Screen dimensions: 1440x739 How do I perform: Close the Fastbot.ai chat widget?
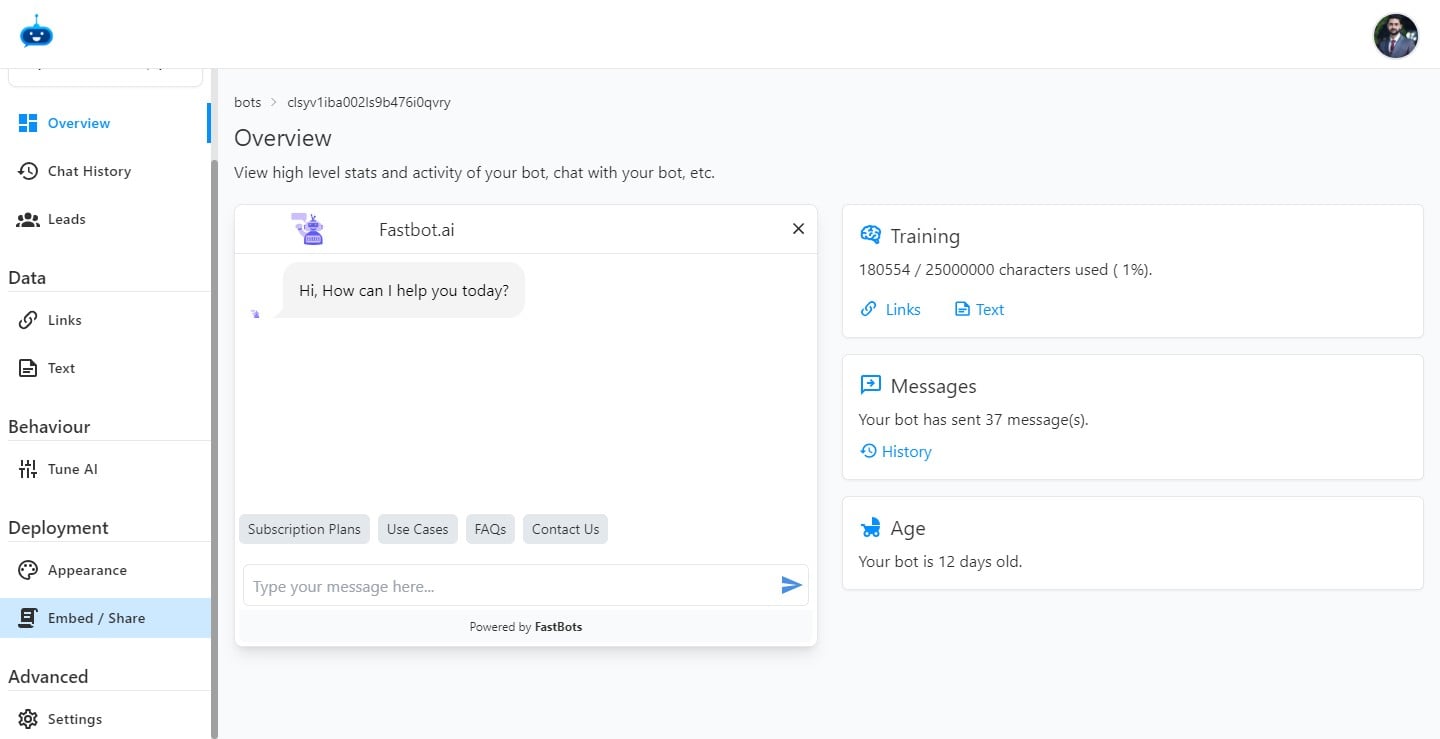point(798,229)
